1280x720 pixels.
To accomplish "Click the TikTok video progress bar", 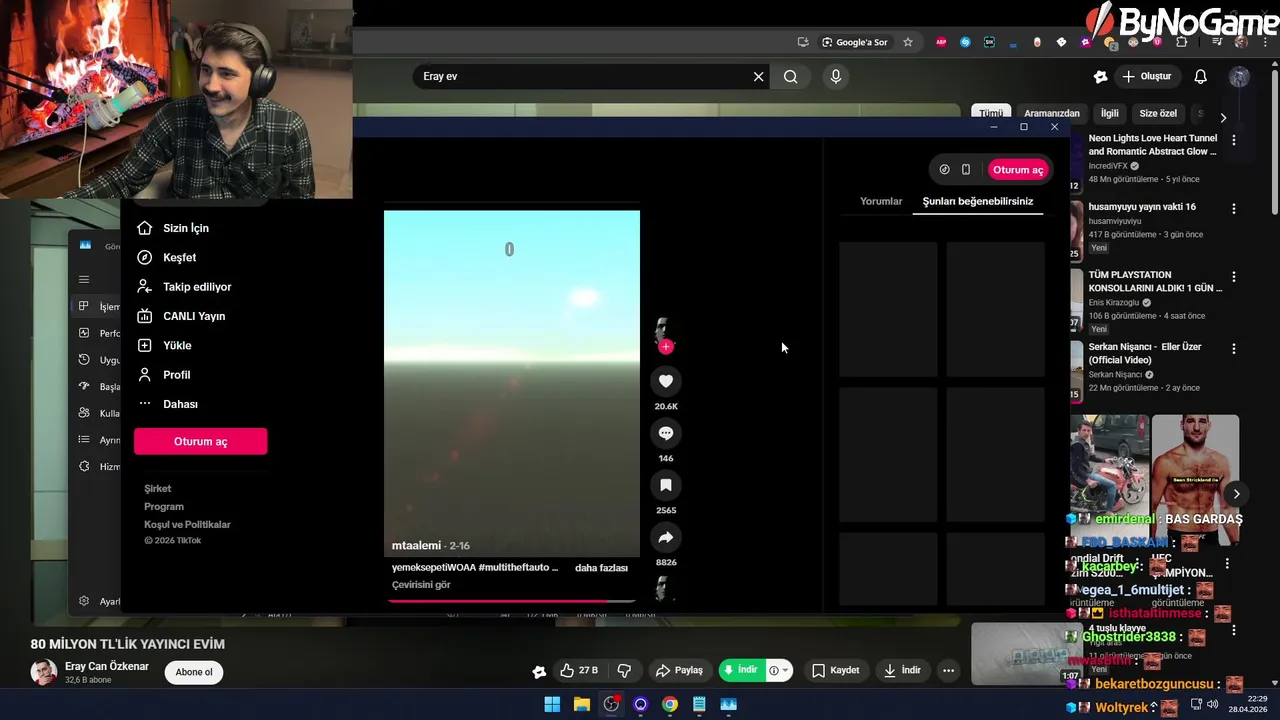I will point(511,602).
